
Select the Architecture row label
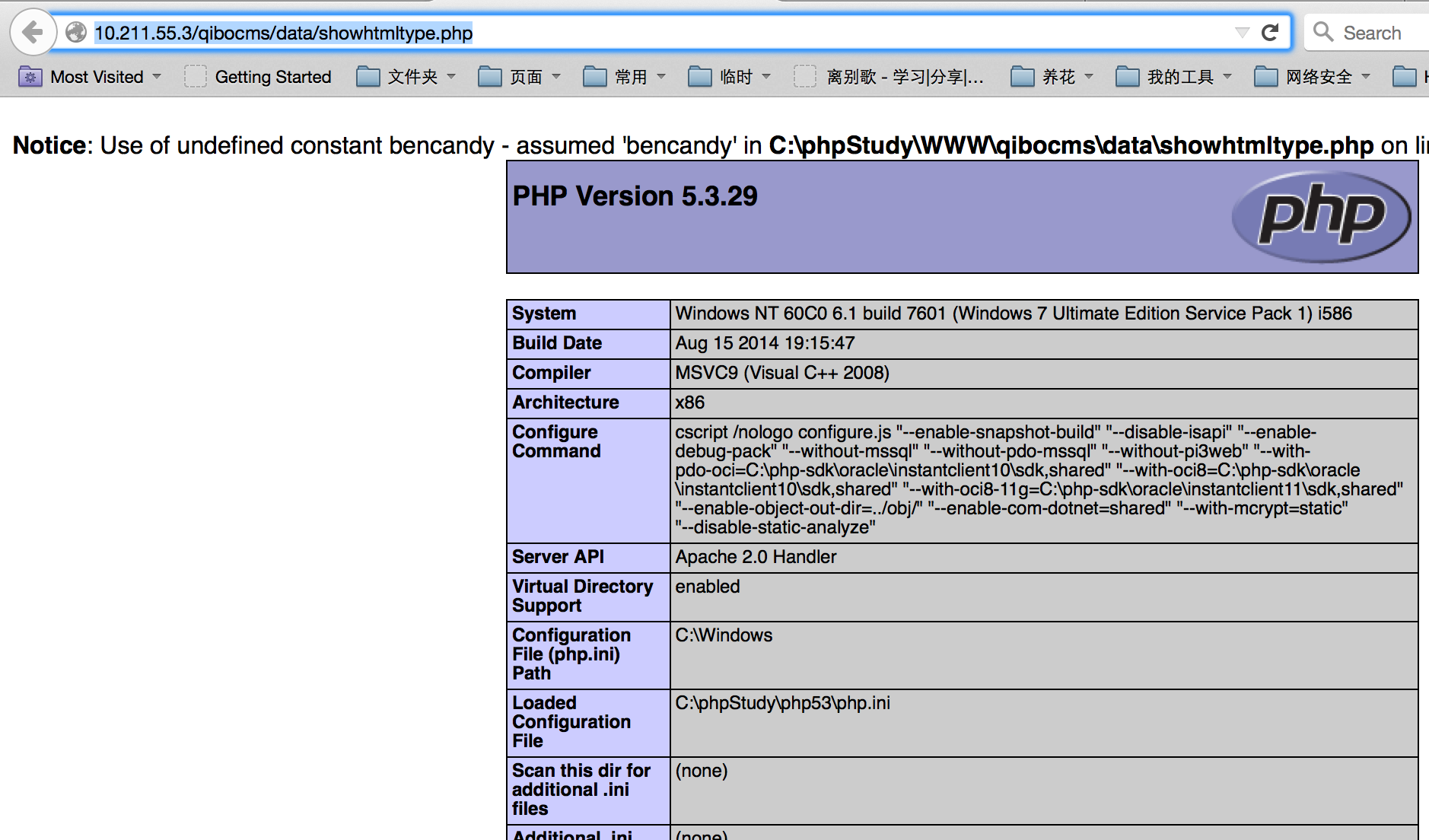565,402
